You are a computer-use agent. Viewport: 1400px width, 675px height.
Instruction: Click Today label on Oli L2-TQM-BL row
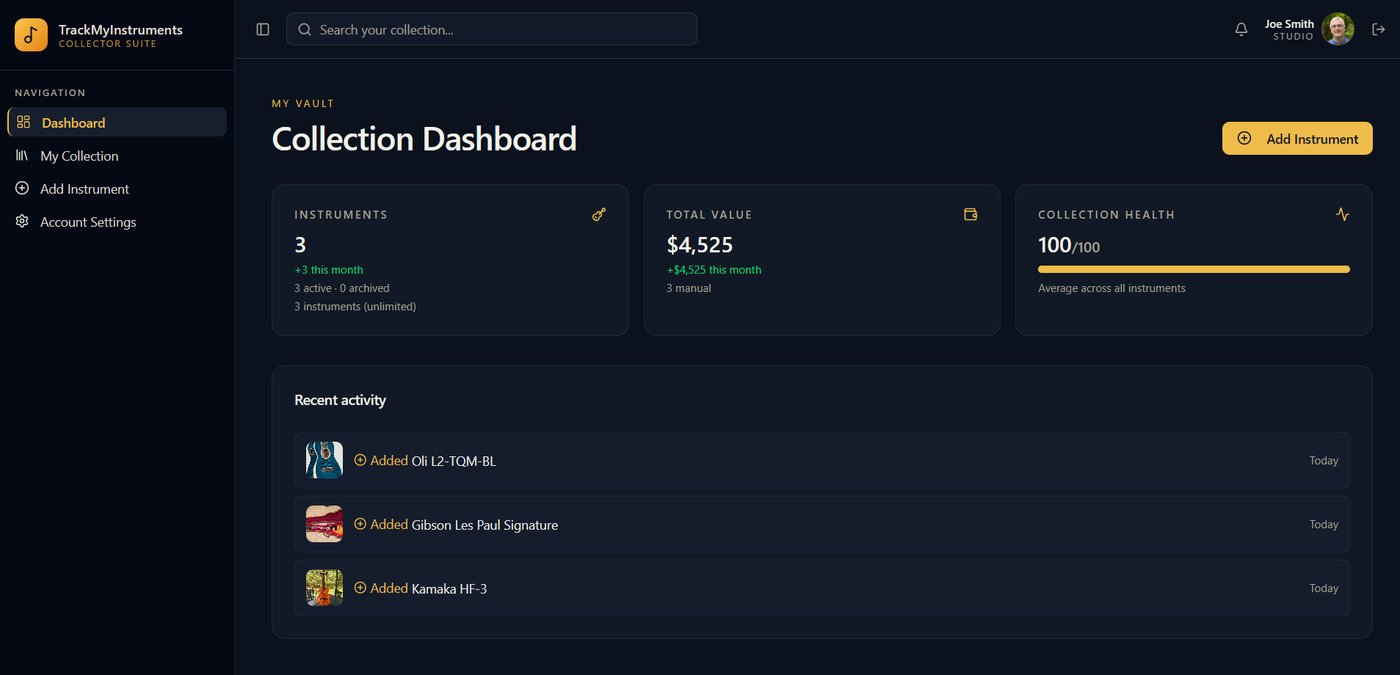[1324, 460]
